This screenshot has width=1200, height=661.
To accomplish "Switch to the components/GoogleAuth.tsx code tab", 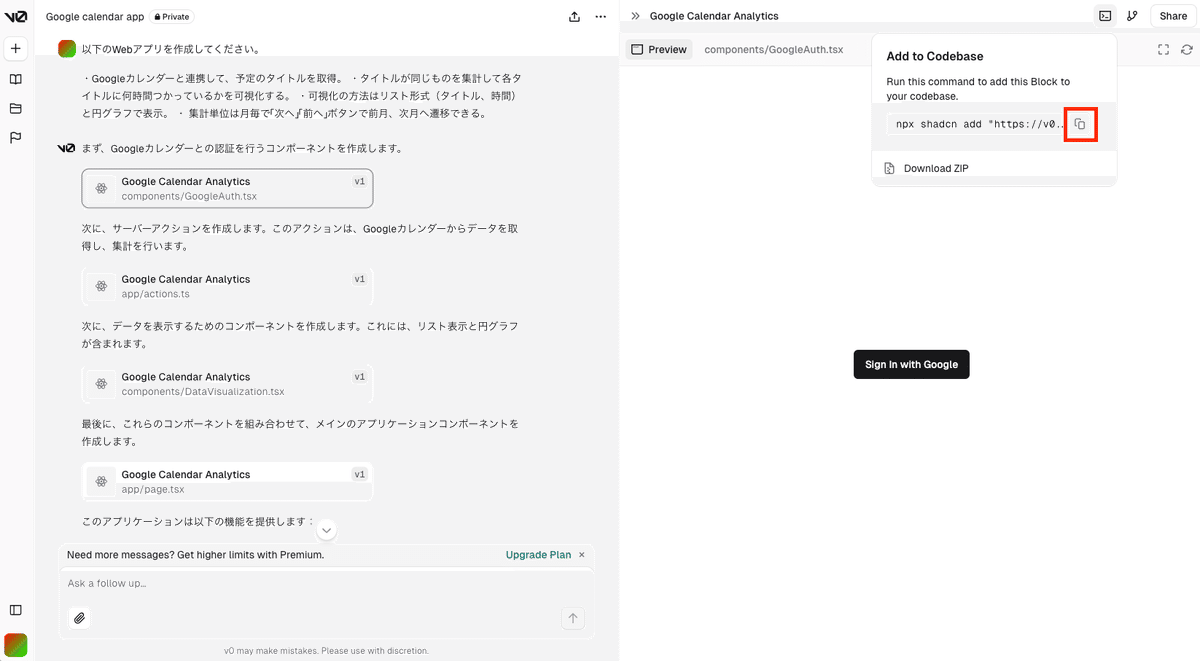I will coord(773,49).
